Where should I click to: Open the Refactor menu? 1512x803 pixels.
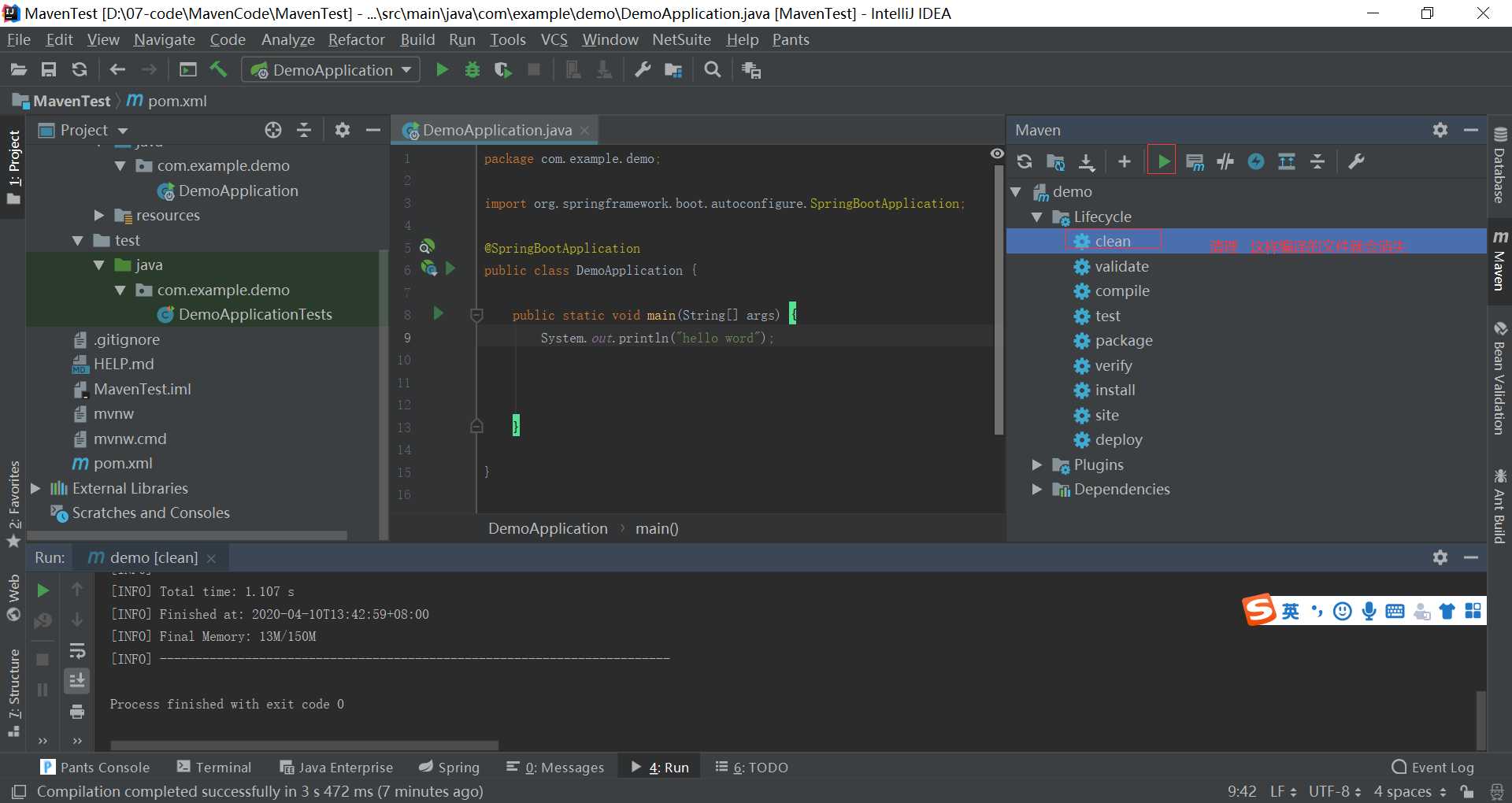click(356, 39)
